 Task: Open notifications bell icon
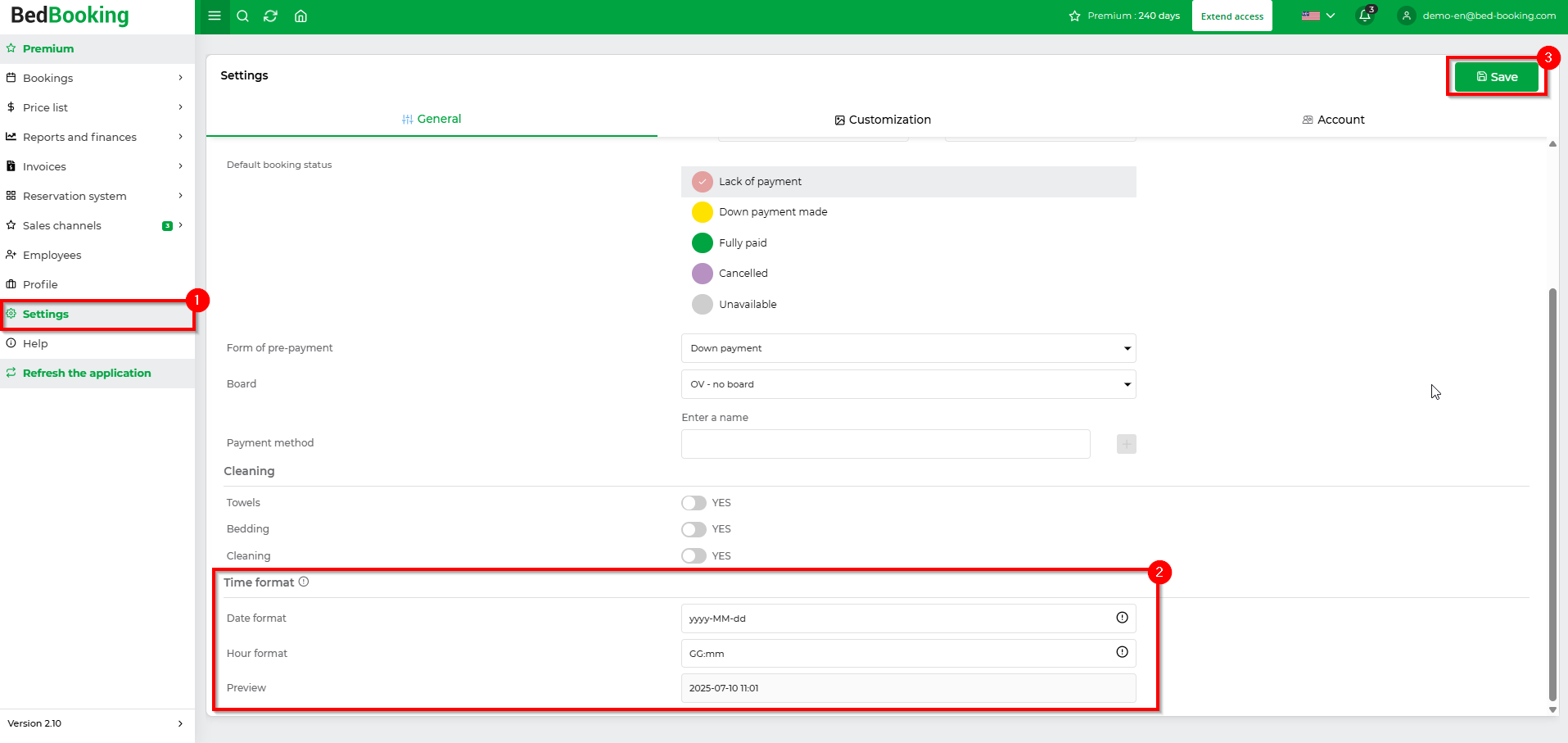[x=1365, y=16]
